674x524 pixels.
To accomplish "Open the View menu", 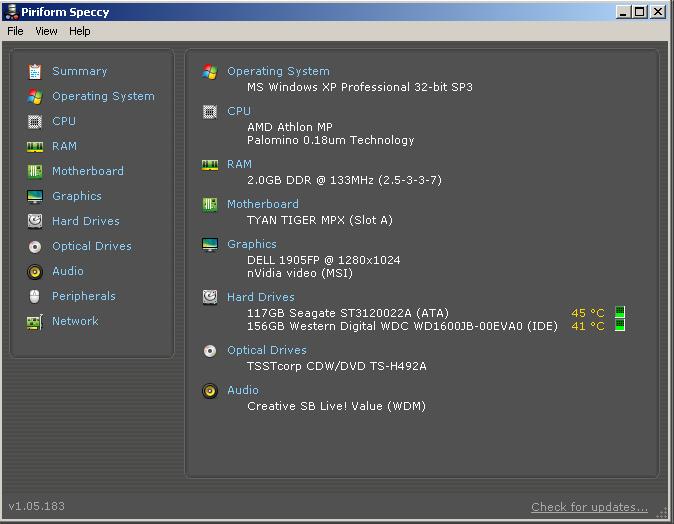I will tap(46, 31).
